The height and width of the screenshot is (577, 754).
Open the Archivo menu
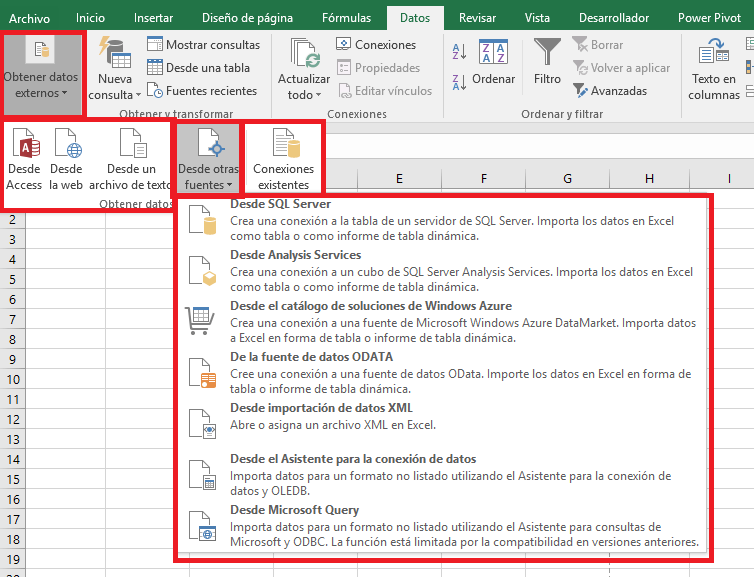tap(29, 18)
